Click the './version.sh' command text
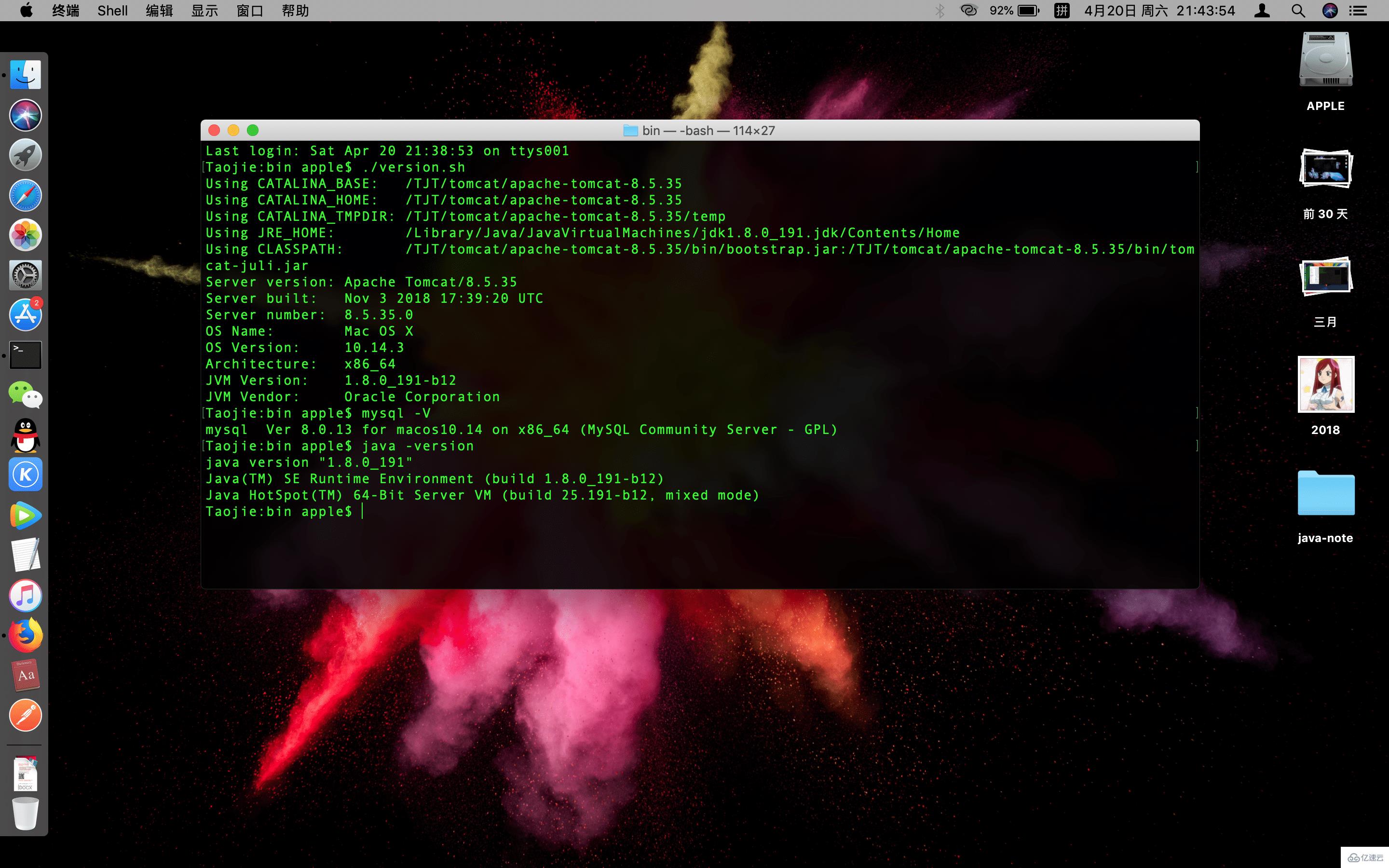The width and height of the screenshot is (1389, 868). click(413, 167)
